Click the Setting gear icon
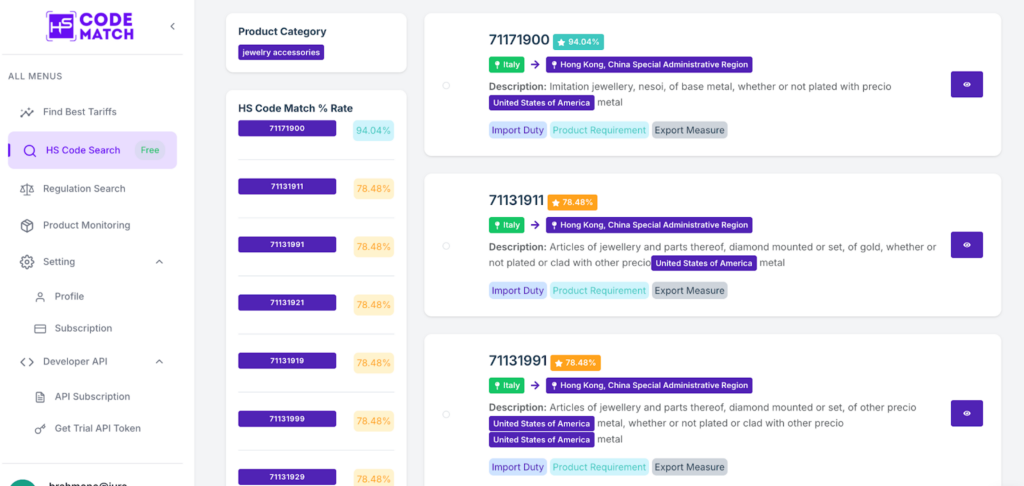Viewport: 1024px width, 486px height. [26, 262]
